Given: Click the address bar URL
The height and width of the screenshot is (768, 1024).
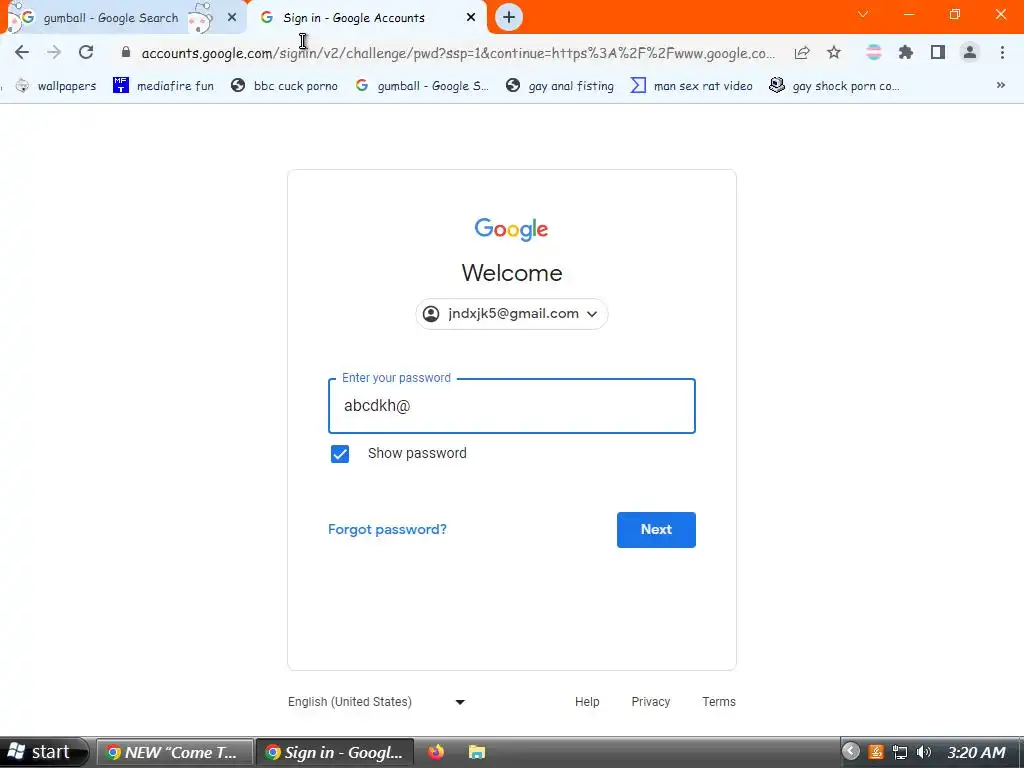Looking at the screenshot, I should (x=458, y=53).
